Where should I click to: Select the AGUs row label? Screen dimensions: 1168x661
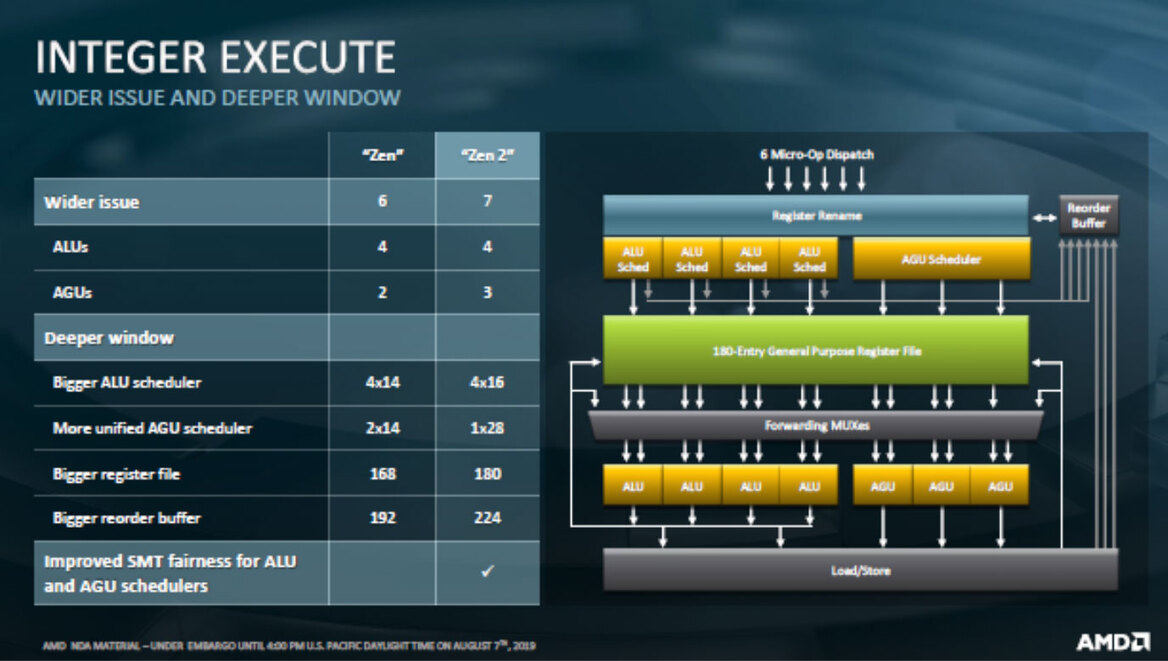click(72, 293)
